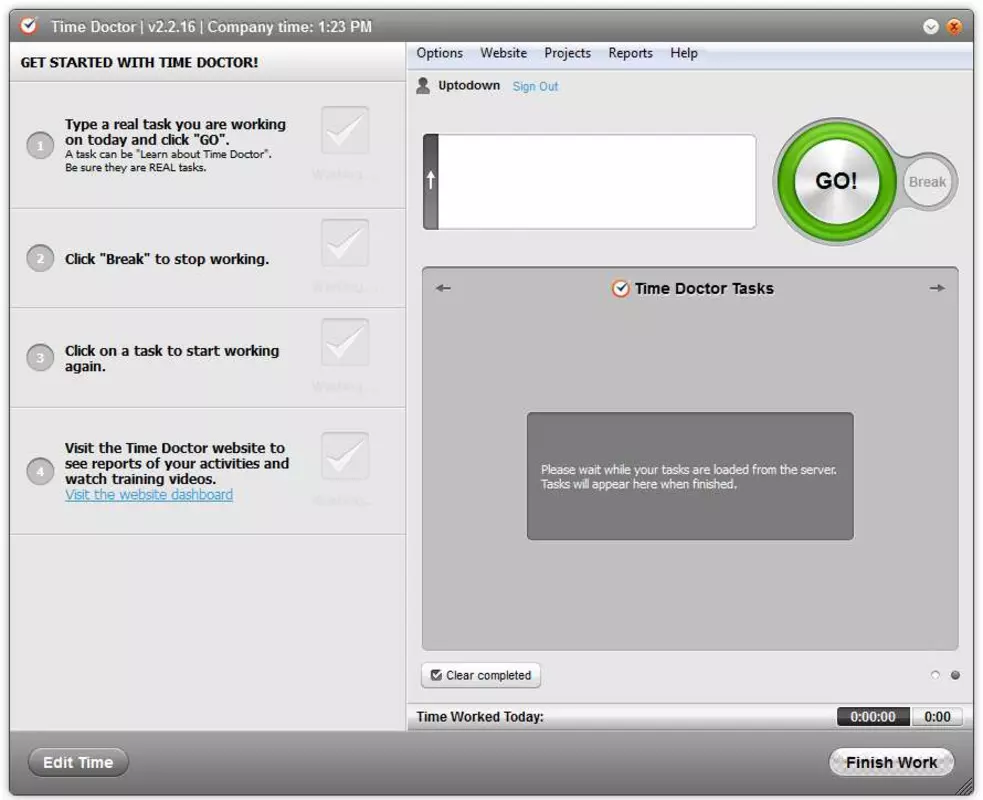Open the Help menu

684,53
